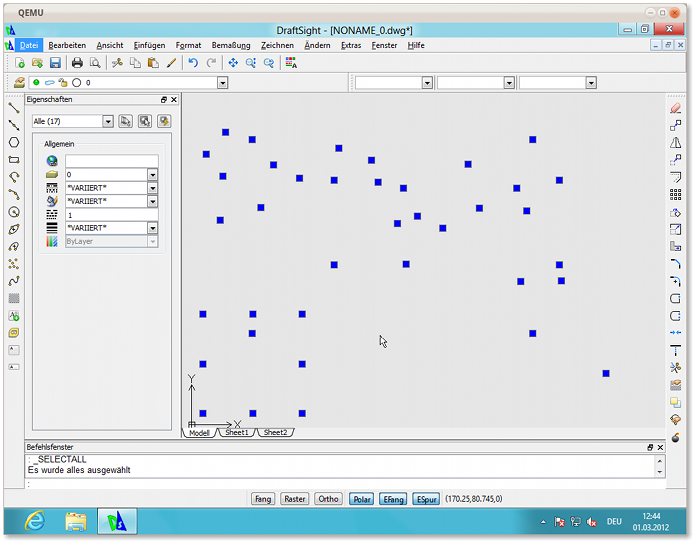
Task: Select the Line tool in left toolbar
Action: tap(14, 107)
